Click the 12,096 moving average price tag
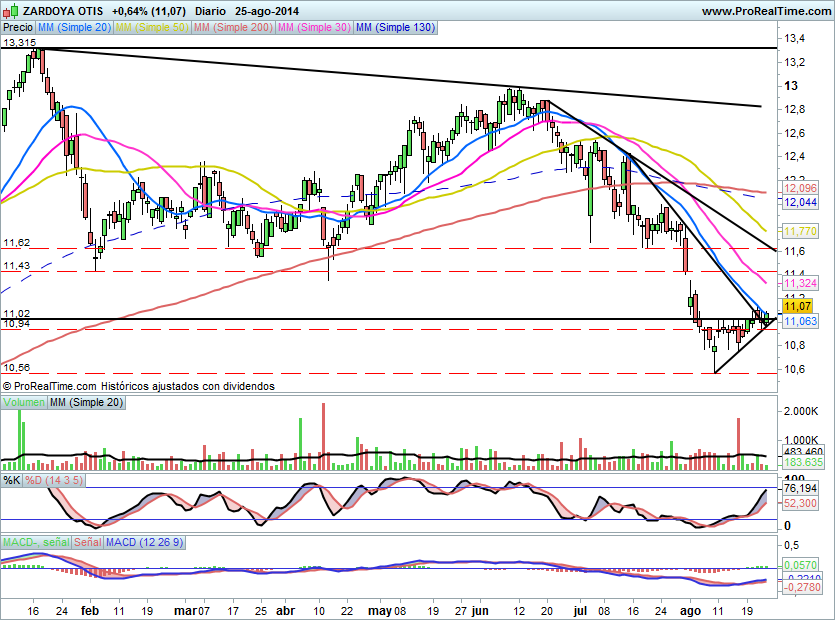The image size is (835, 620). 800,188
